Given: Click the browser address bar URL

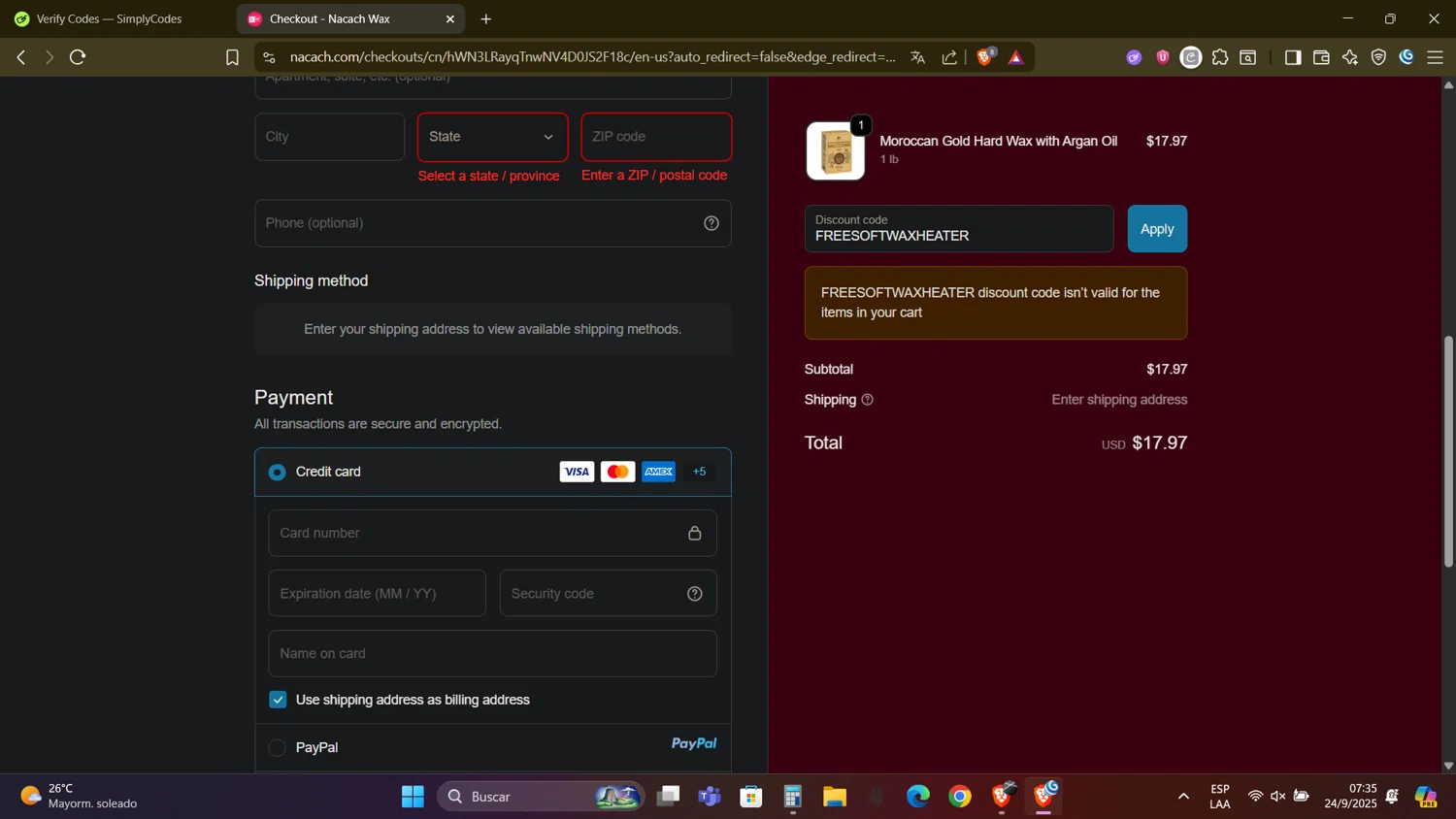Looking at the screenshot, I should point(592,57).
